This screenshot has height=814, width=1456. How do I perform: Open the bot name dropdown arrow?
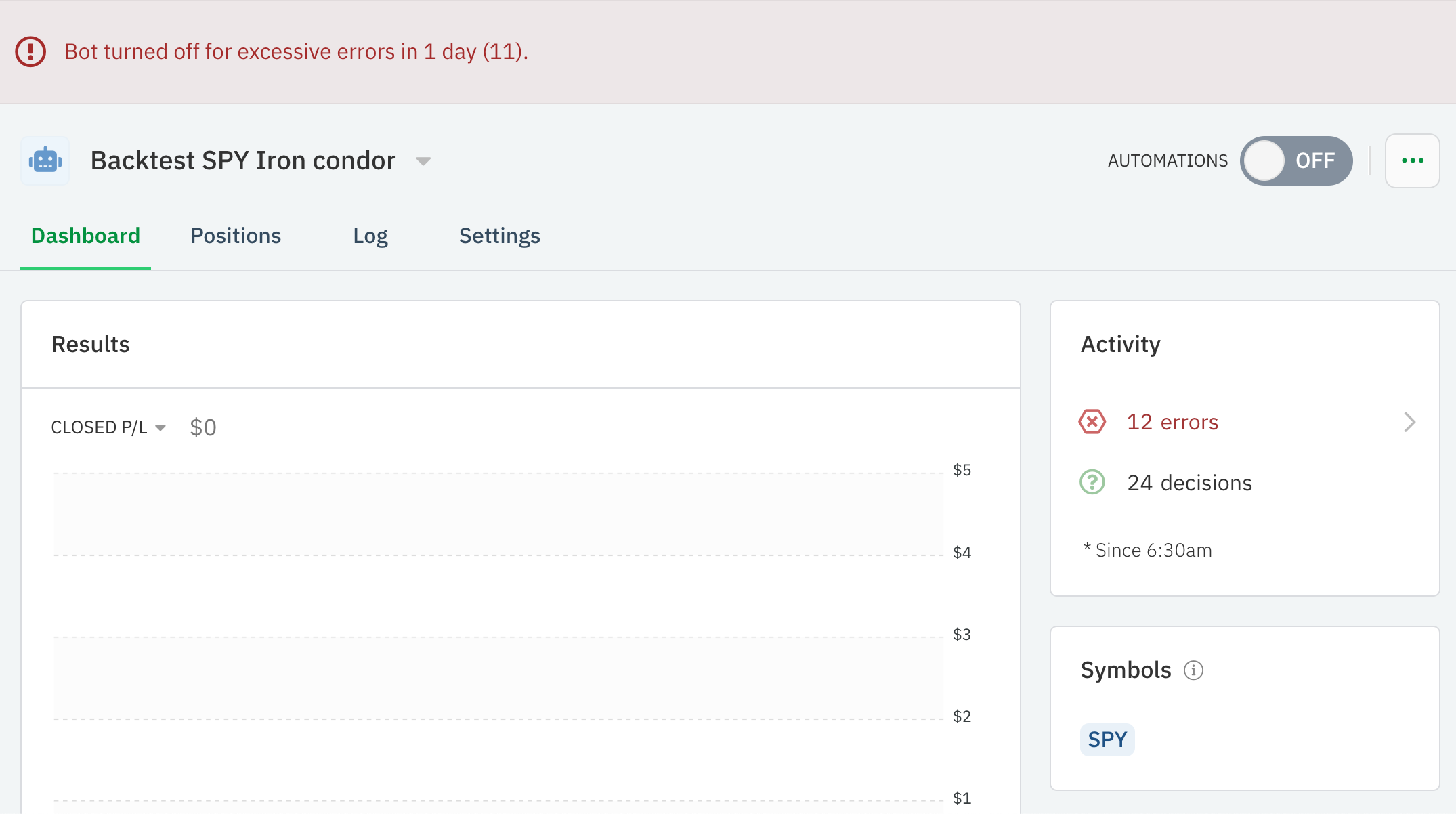point(423,162)
